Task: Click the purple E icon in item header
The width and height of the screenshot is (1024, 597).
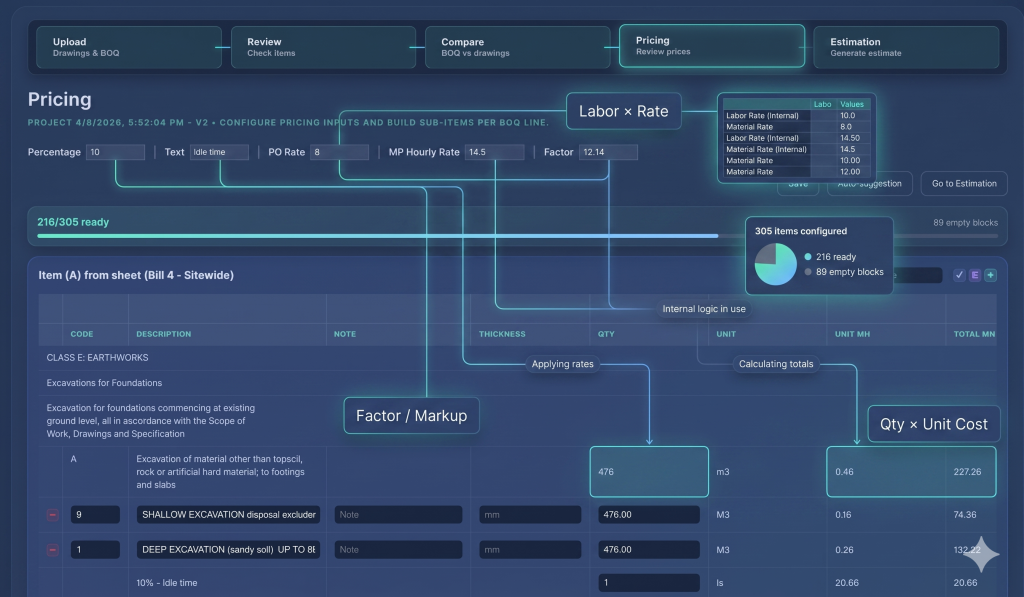Action: click(x=975, y=275)
